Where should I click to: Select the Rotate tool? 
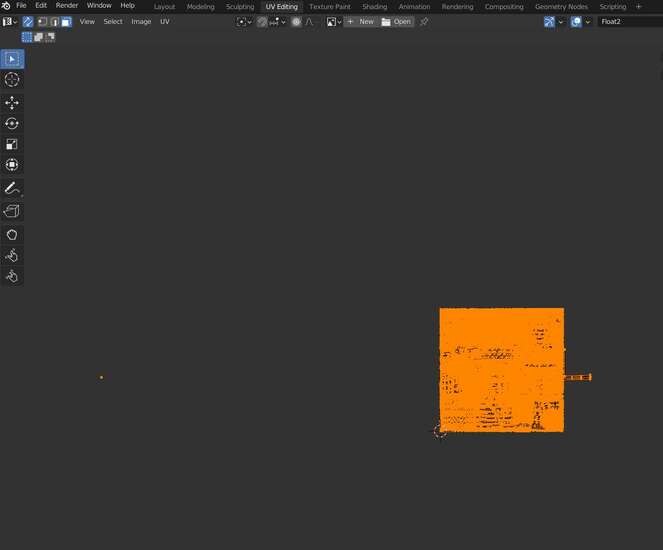point(12,123)
